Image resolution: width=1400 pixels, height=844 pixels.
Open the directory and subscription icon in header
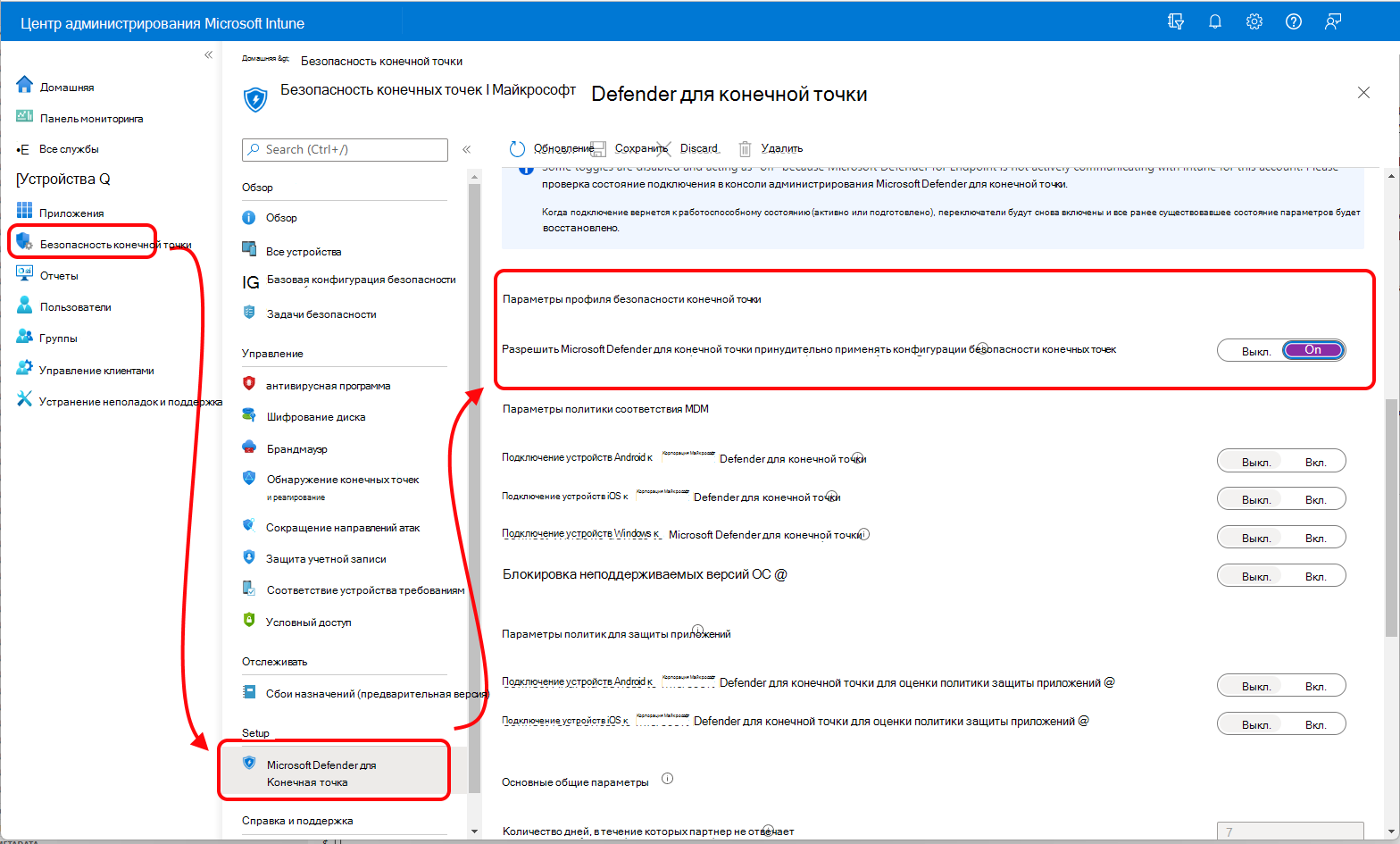pyautogui.click(x=1176, y=21)
